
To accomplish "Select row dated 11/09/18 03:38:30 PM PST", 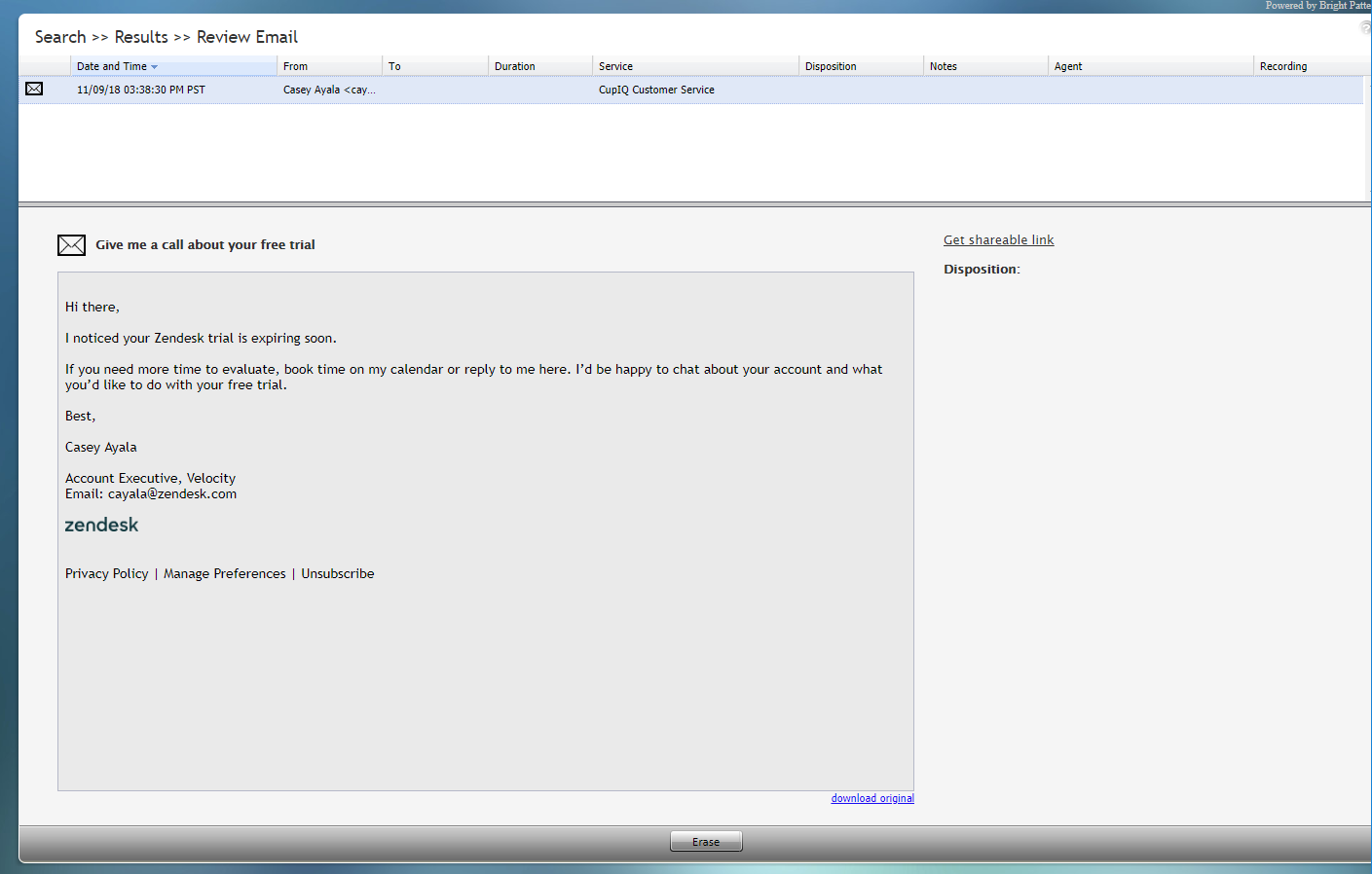I will 690,90.
